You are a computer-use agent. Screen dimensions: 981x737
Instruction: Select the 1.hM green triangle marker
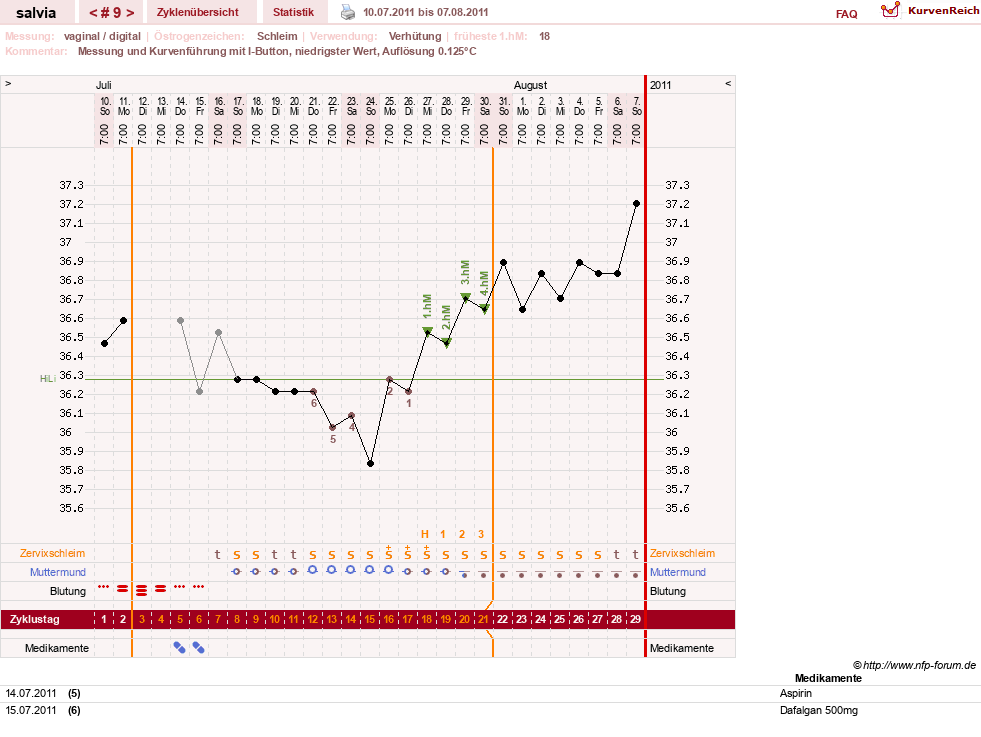tap(427, 331)
